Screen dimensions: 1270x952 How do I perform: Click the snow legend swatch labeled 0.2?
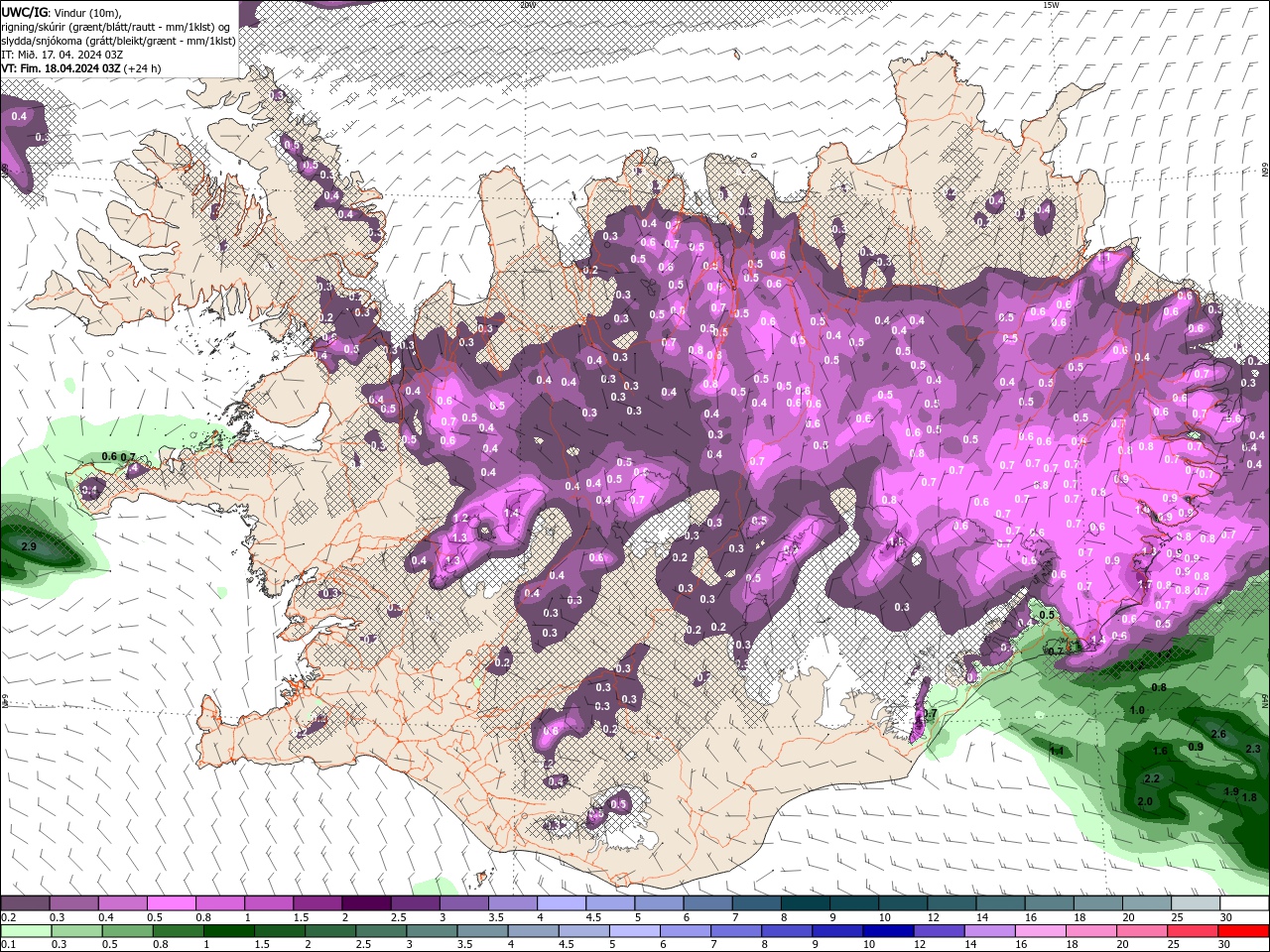25,903
